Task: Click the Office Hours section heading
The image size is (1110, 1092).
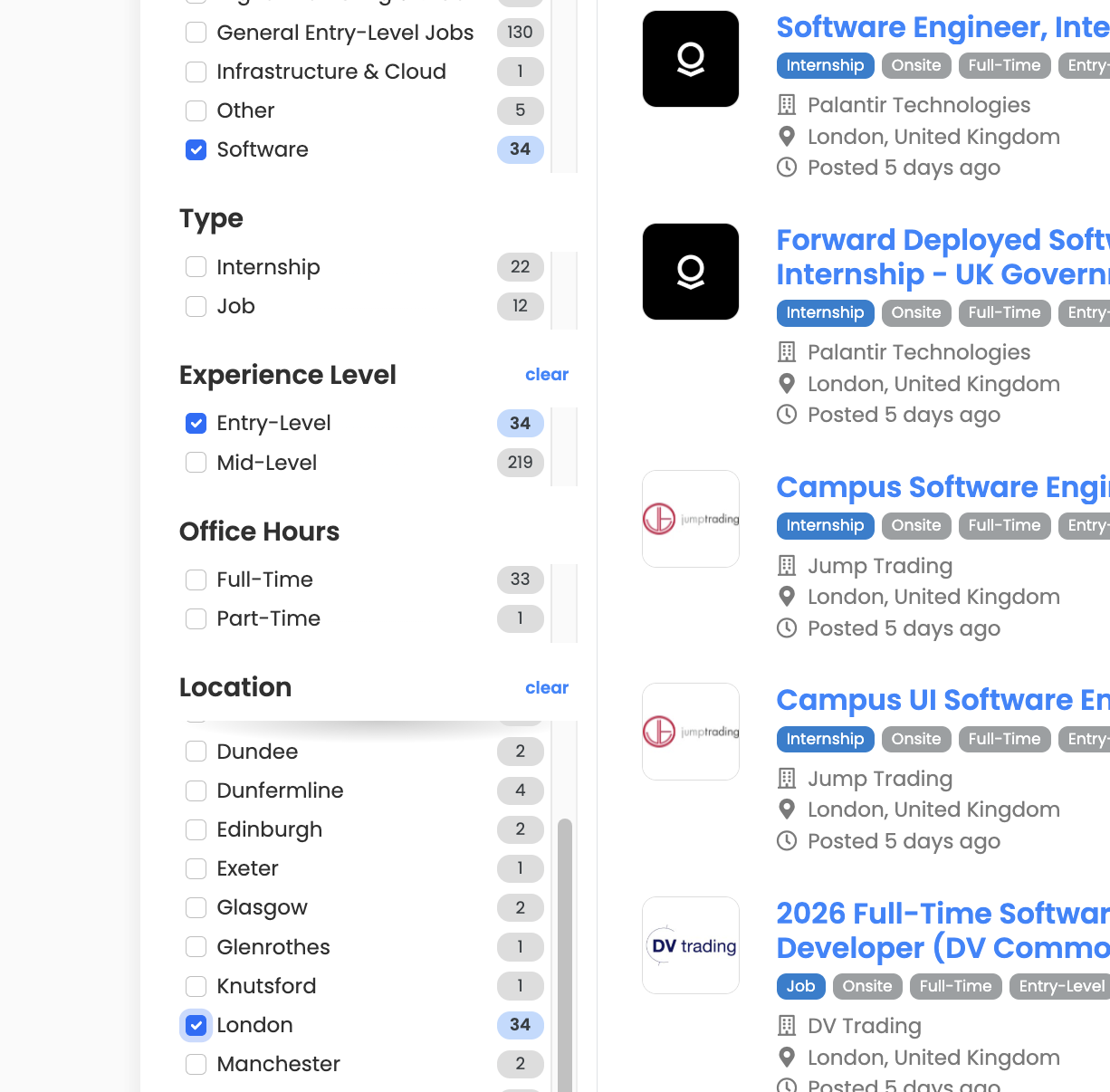Action: coord(259,532)
